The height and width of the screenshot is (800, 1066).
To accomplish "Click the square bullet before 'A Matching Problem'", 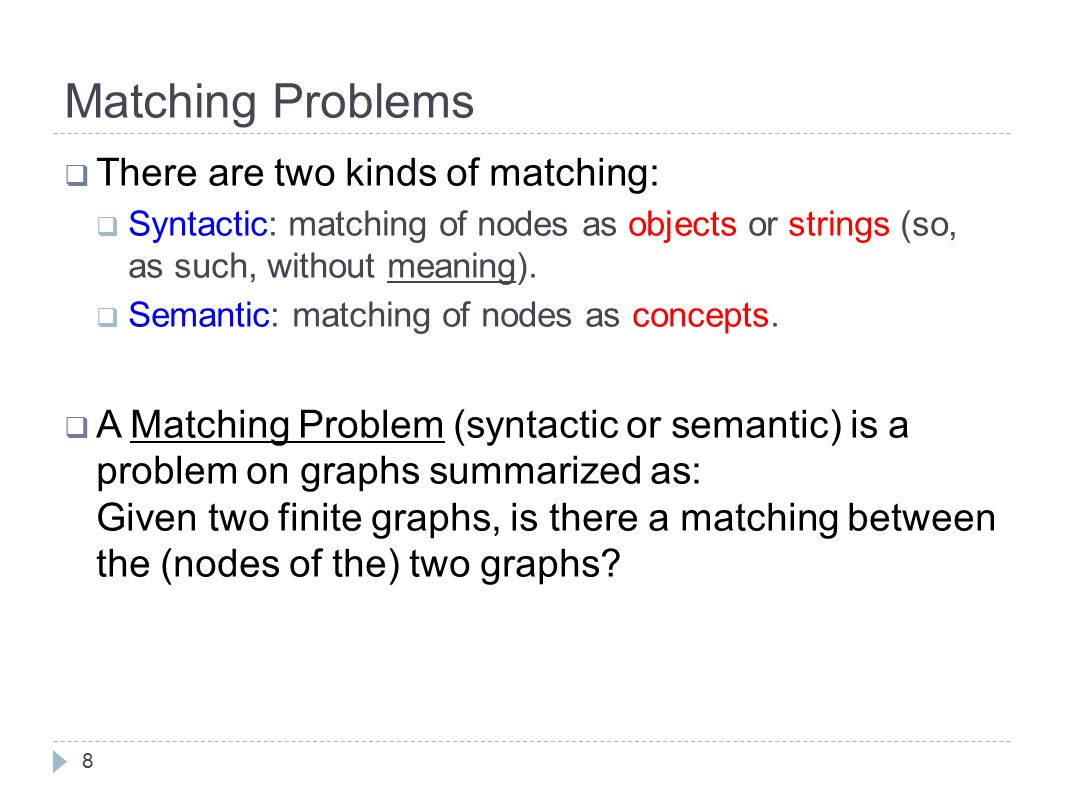I will coord(76,428).
